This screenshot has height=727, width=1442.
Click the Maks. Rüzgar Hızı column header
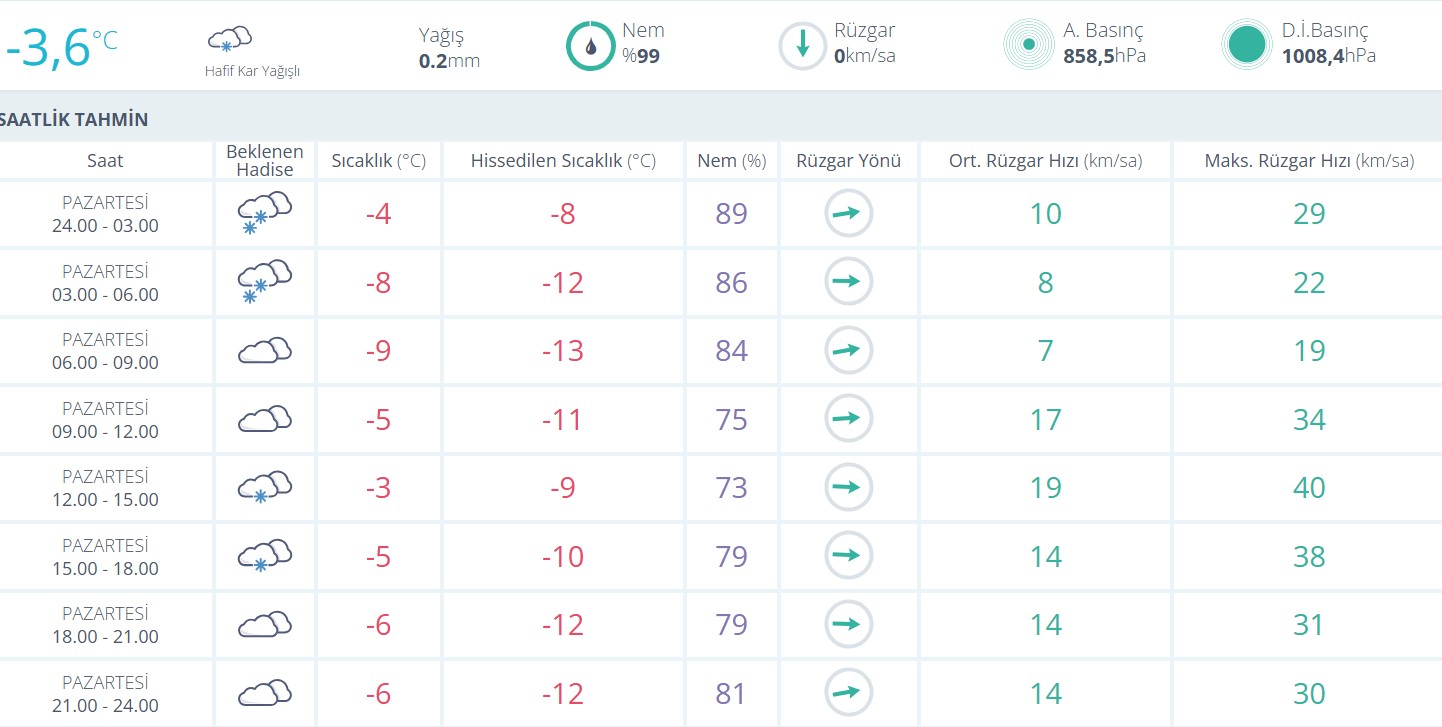pos(1308,161)
